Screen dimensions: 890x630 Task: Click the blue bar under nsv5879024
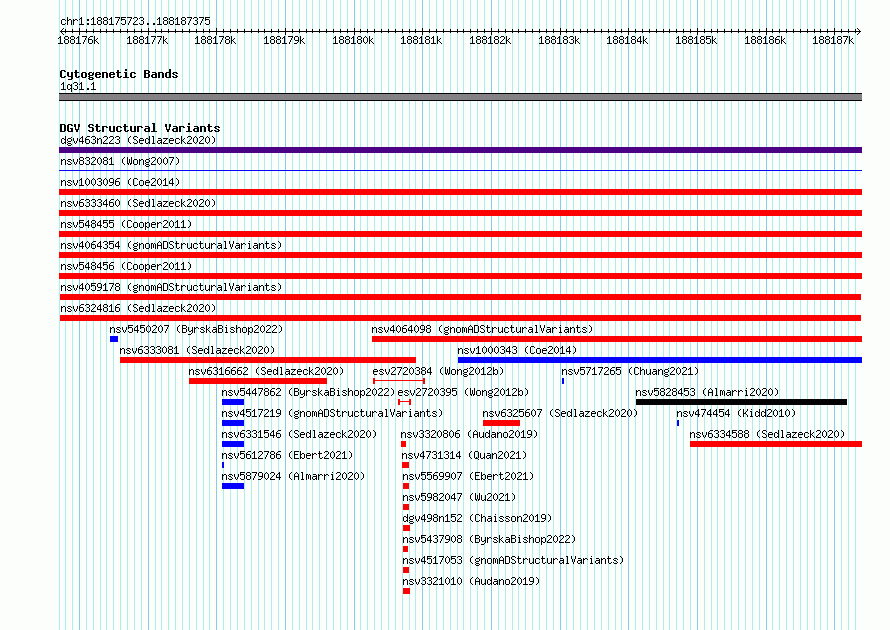tap(233, 486)
